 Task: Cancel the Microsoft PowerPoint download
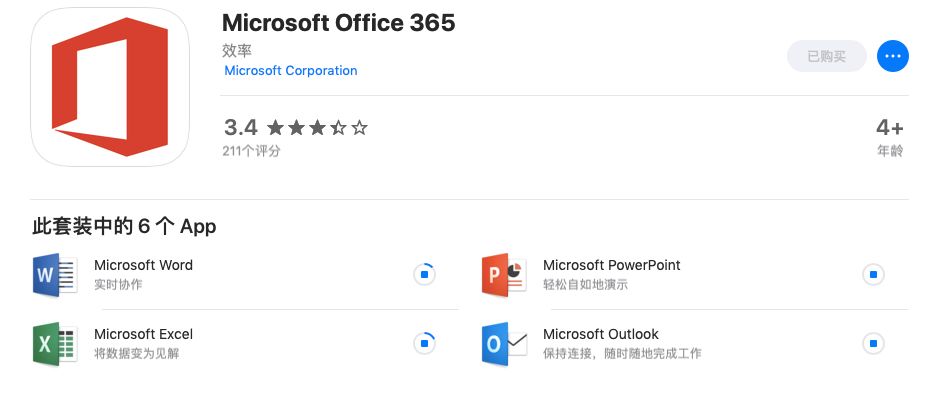[x=873, y=275]
